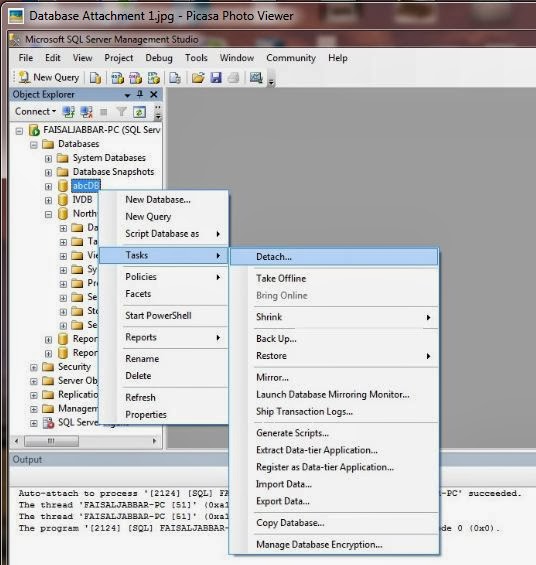Open the Object Explorer window position dropdown arrow
This screenshot has height=565, width=536.
coord(127,95)
